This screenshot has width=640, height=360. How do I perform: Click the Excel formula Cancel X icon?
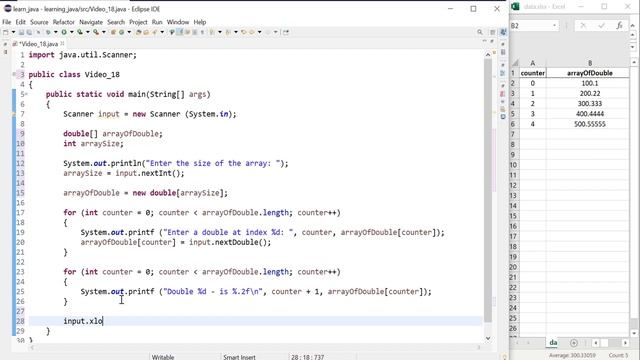pyautogui.click(x=583, y=25)
